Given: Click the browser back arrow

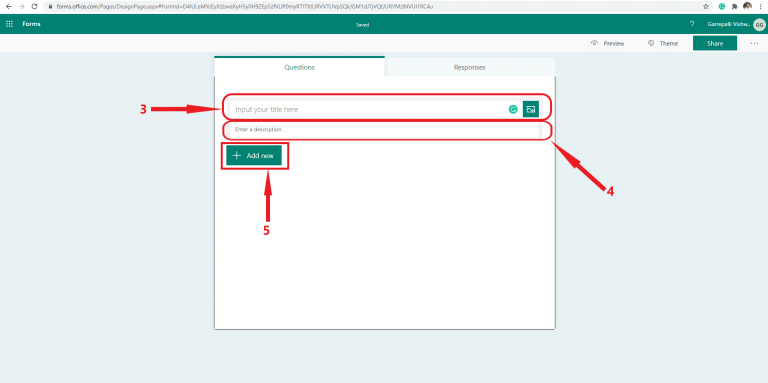Looking at the screenshot, I should point(8,6).
